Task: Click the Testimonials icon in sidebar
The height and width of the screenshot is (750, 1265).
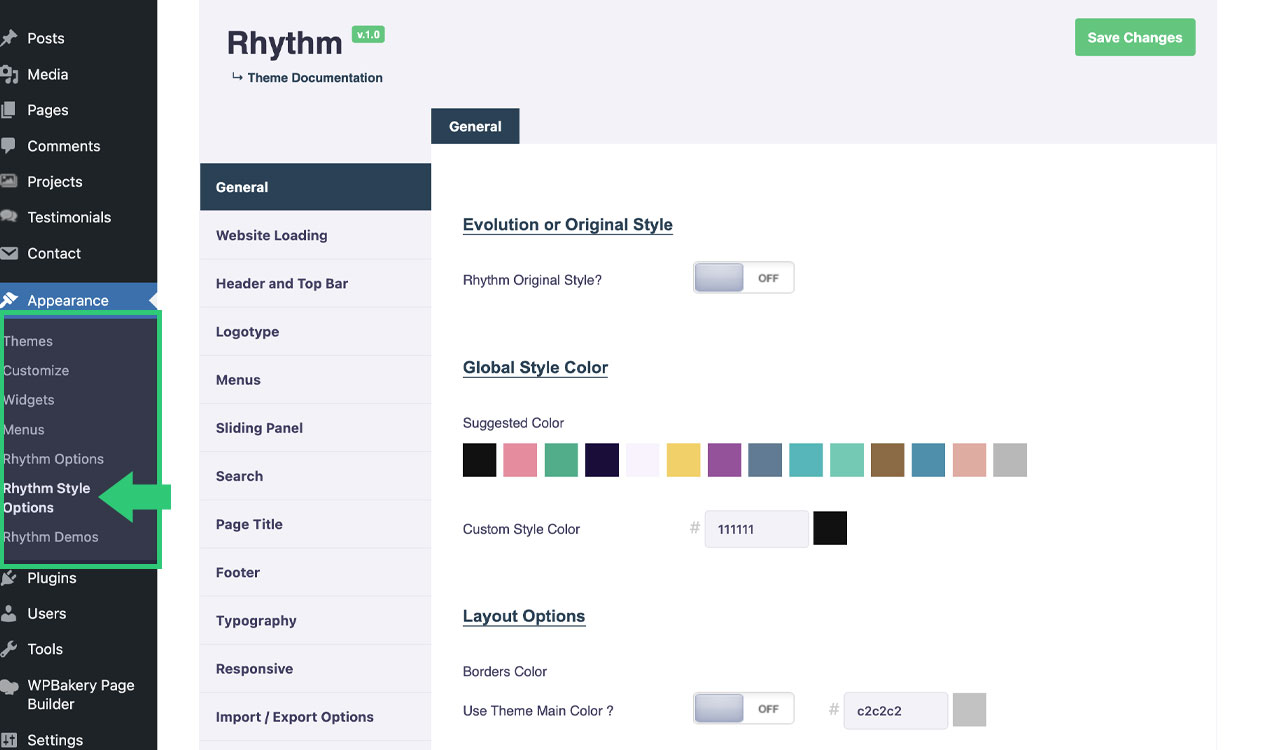Action: click(x=9, y=217)
